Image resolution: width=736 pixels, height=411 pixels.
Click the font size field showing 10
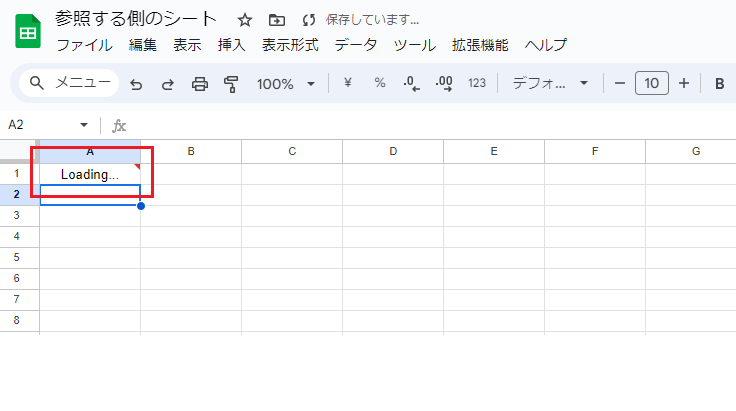point(652,84)
